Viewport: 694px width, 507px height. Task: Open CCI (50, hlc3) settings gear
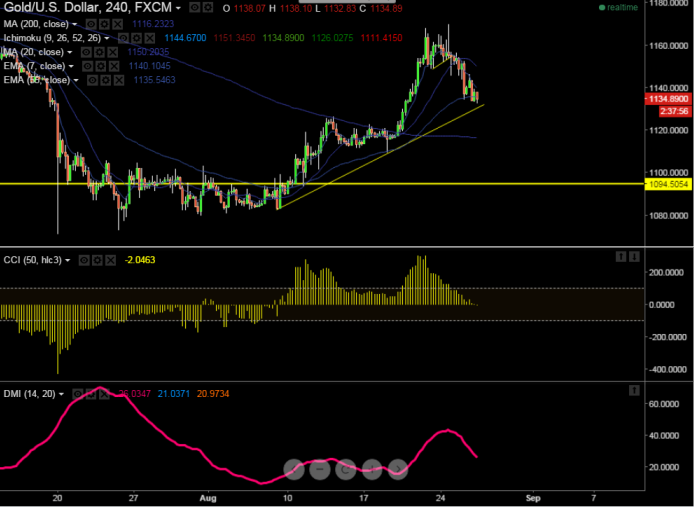[97, 260]
